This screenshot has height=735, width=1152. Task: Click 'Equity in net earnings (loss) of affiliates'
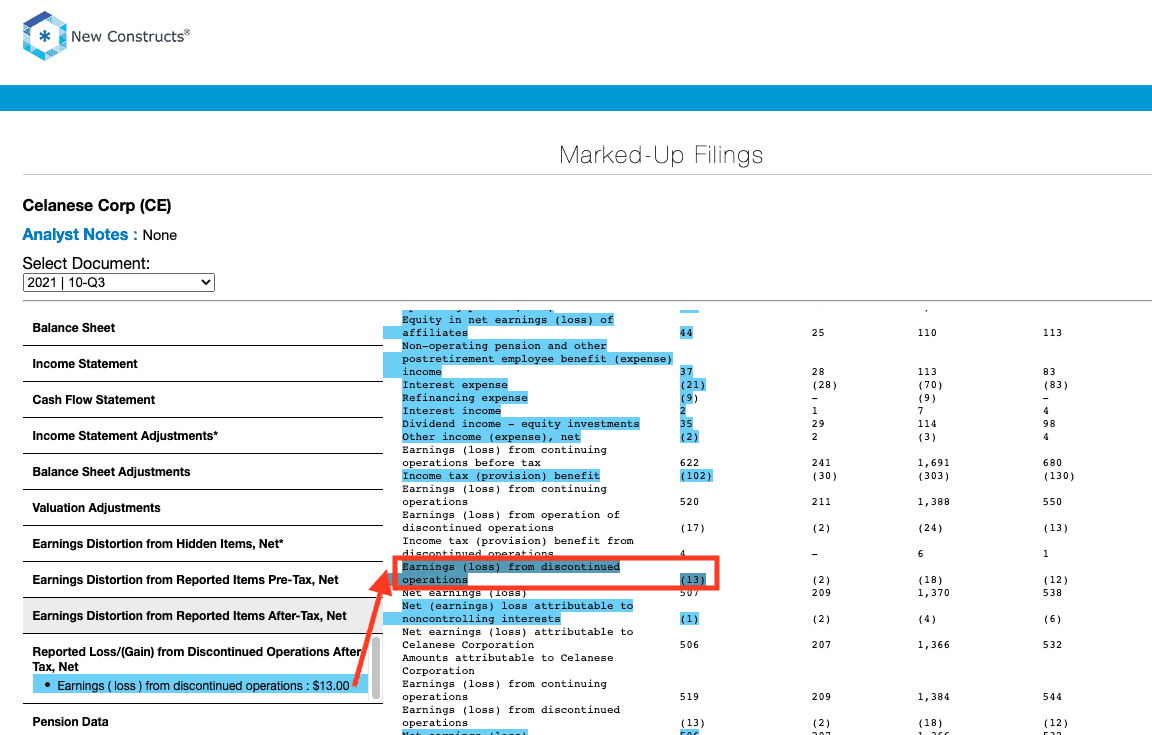tap(507, 326)
